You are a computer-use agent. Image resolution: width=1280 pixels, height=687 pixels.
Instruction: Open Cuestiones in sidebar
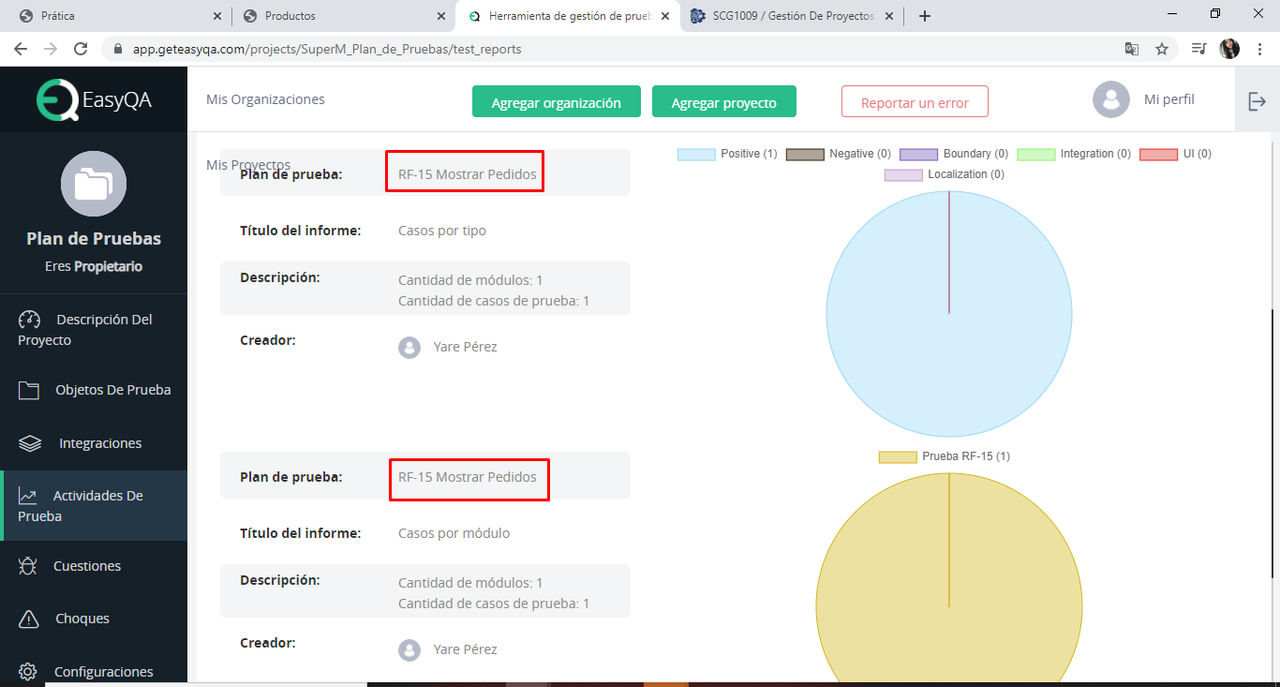[x=93, y=566]
